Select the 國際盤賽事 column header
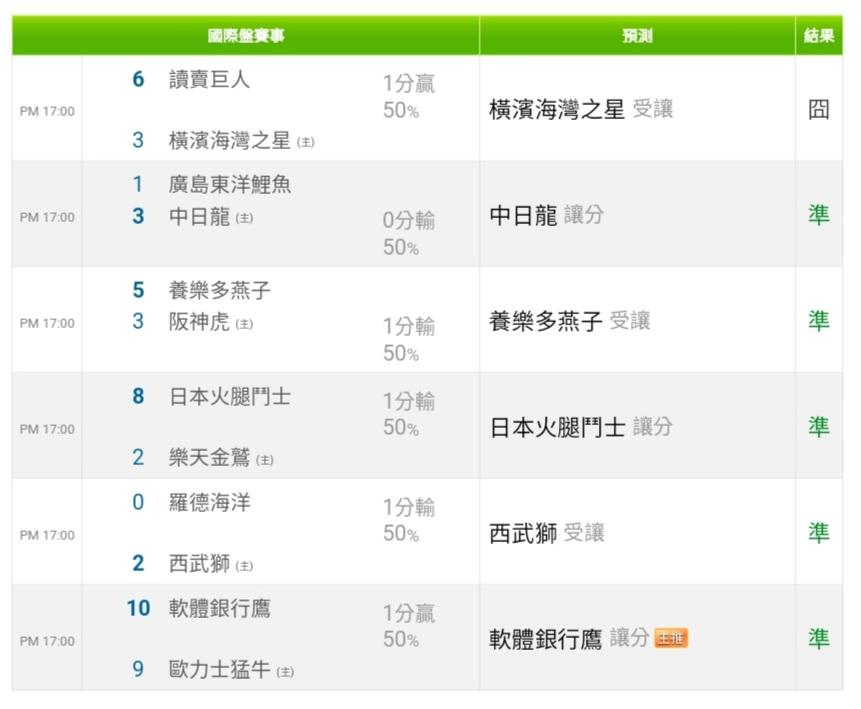Viewport: 861px width, 709px height. click(245, 36)
